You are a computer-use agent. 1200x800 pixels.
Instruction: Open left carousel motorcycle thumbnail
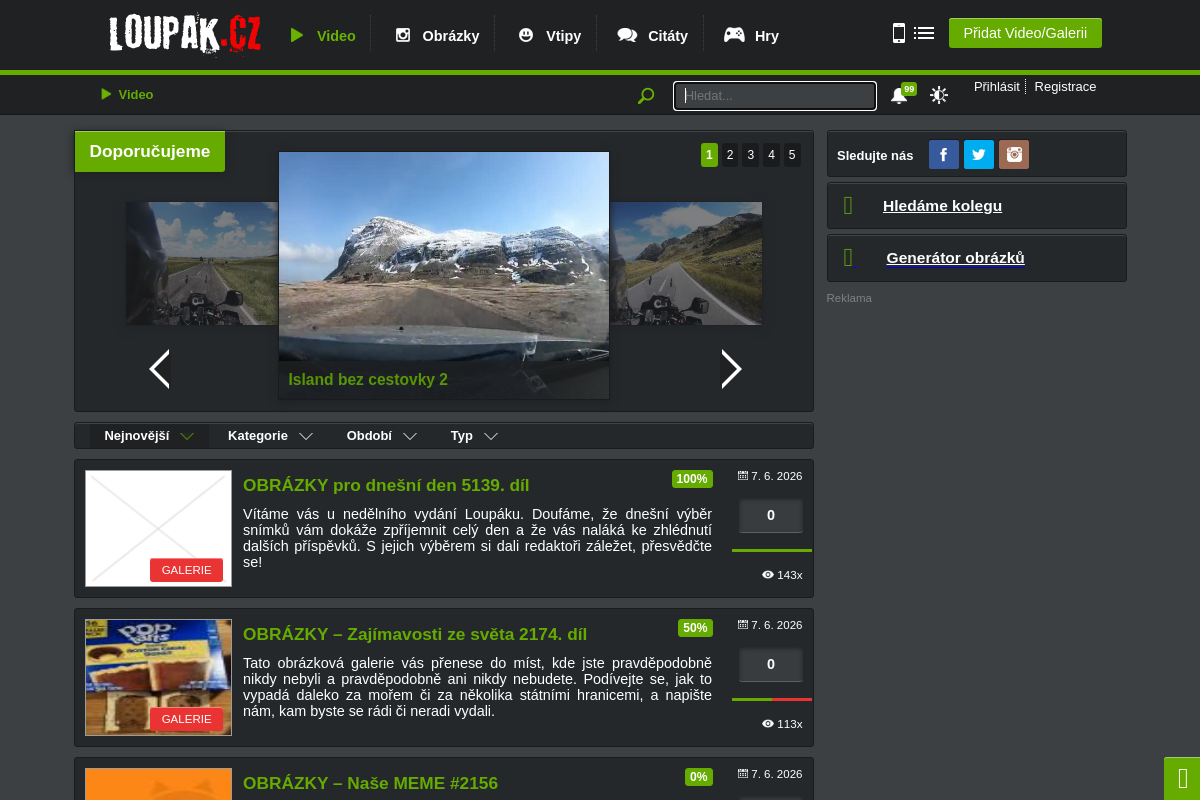click(202, 263)
